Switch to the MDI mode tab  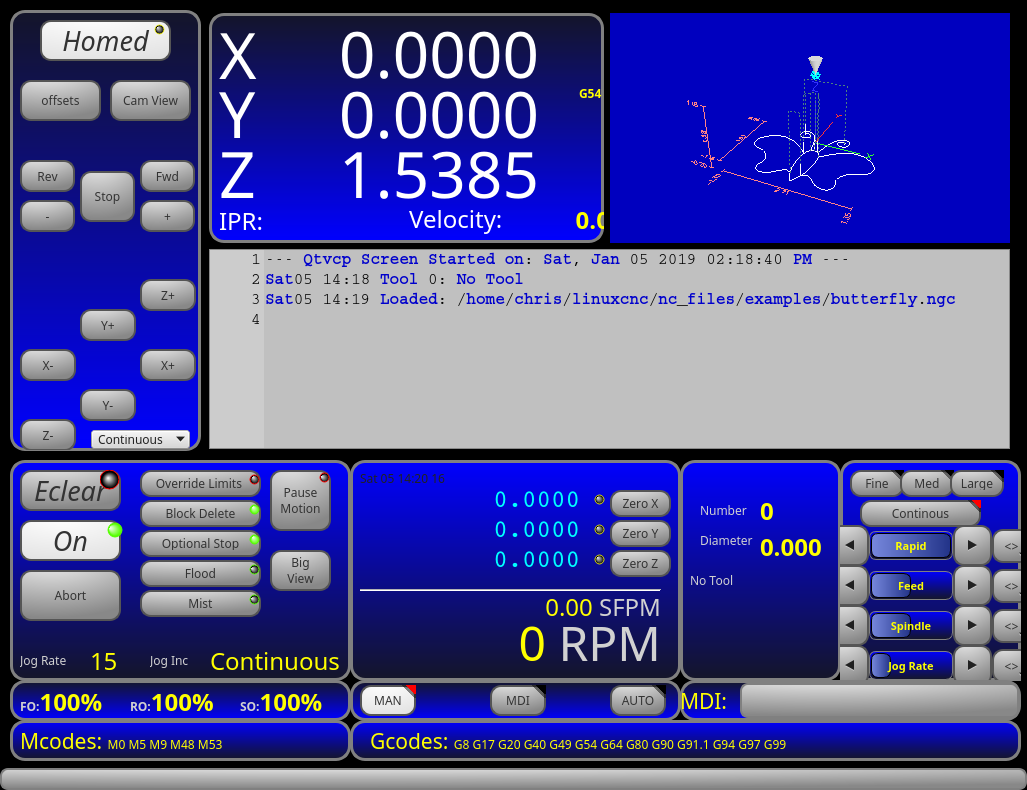click(x=518, y=700)
